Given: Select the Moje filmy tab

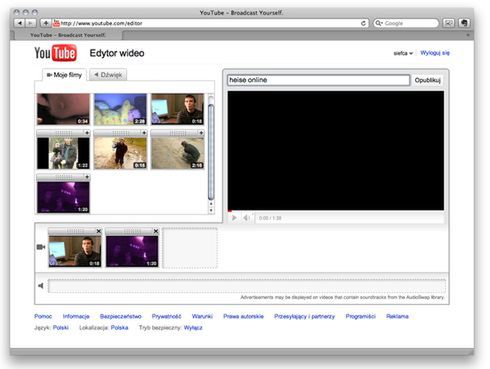Looking at the screenshot, I should point(64,75).
